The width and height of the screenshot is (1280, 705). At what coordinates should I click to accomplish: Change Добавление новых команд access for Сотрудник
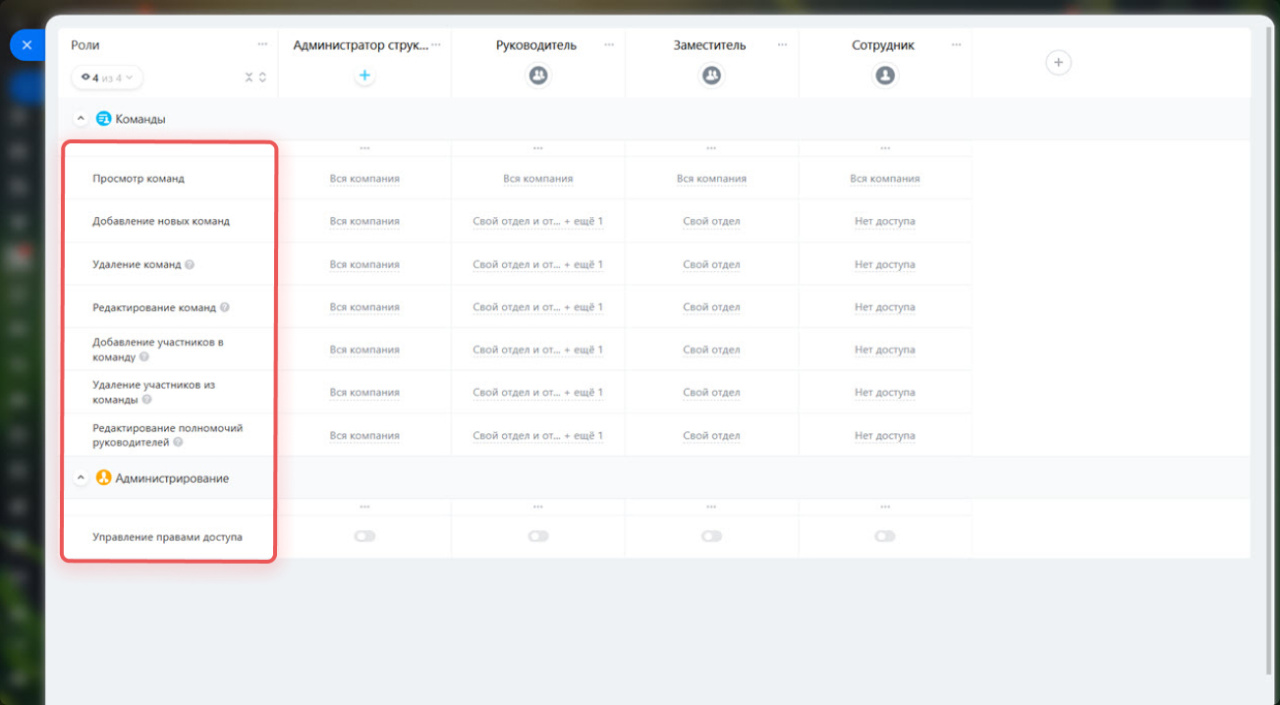click(x=885, y=222)
